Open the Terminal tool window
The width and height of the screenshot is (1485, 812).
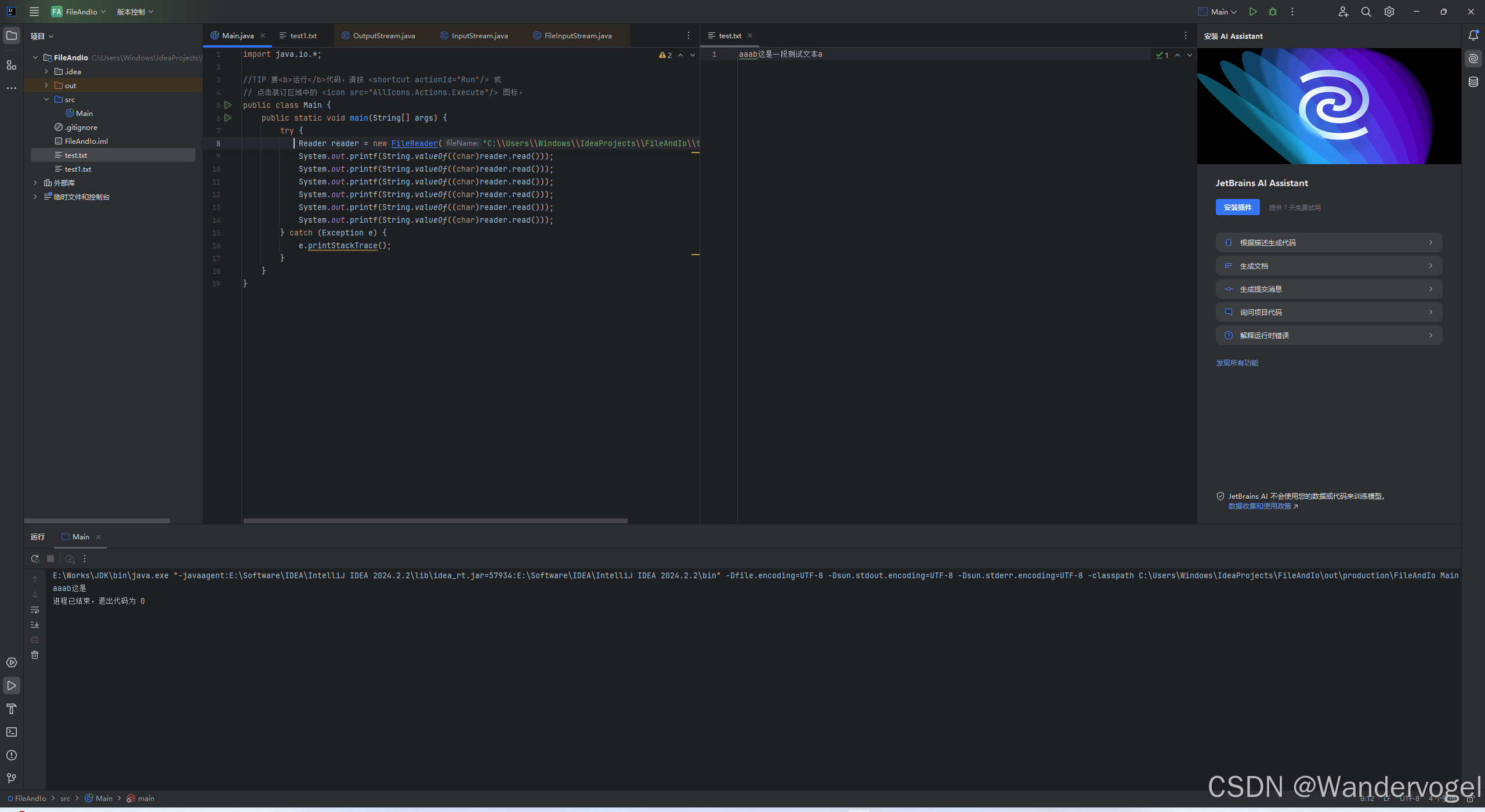[12, 732]
